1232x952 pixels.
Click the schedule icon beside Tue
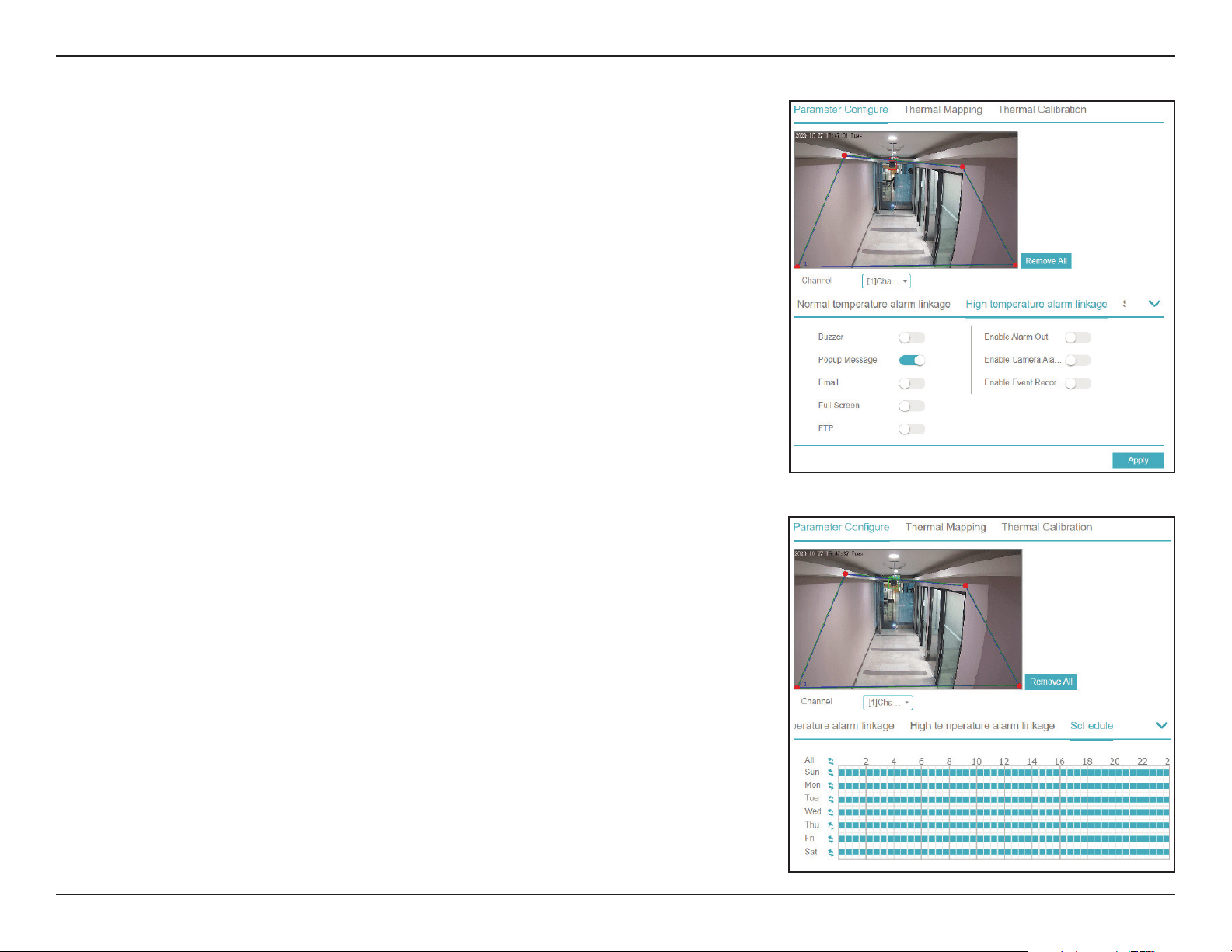pos(831,800)
